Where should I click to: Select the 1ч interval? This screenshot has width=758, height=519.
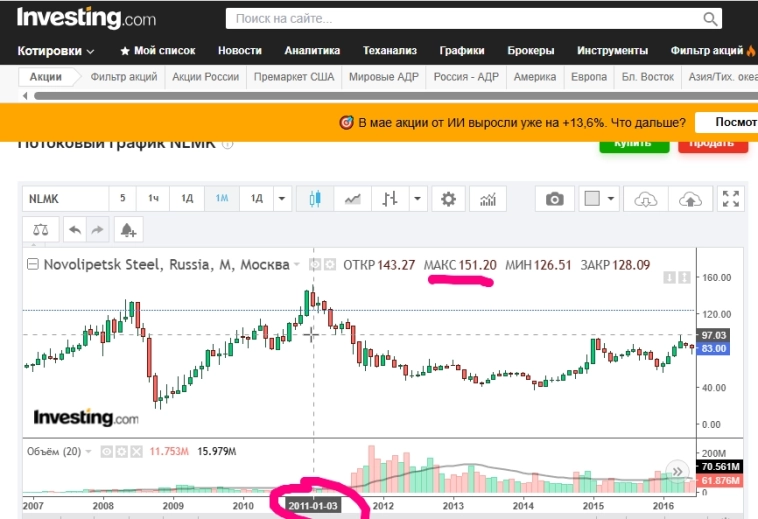153,199
